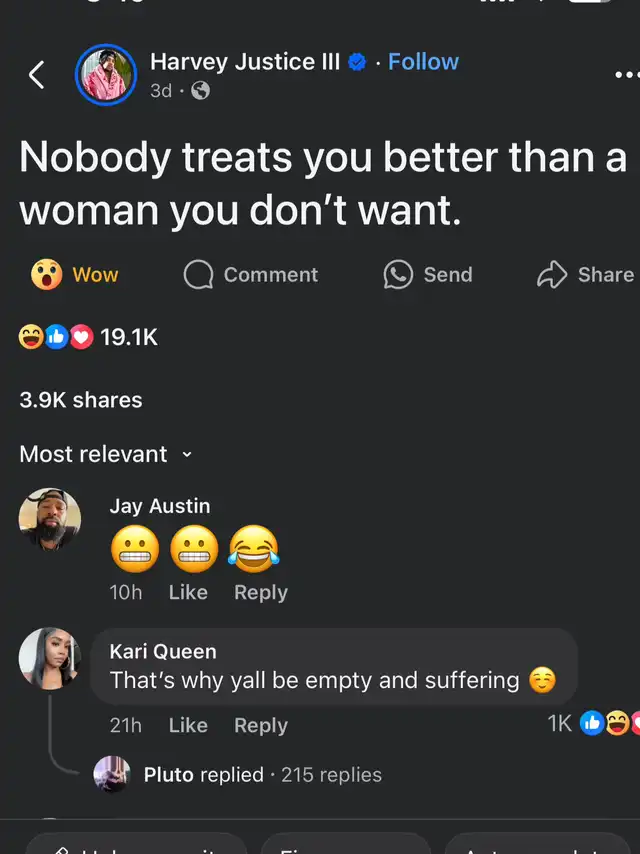Tap the back arrow icon
Viewport: 640px width, 854px height.
pyautogui.click(x=36, y=75)
